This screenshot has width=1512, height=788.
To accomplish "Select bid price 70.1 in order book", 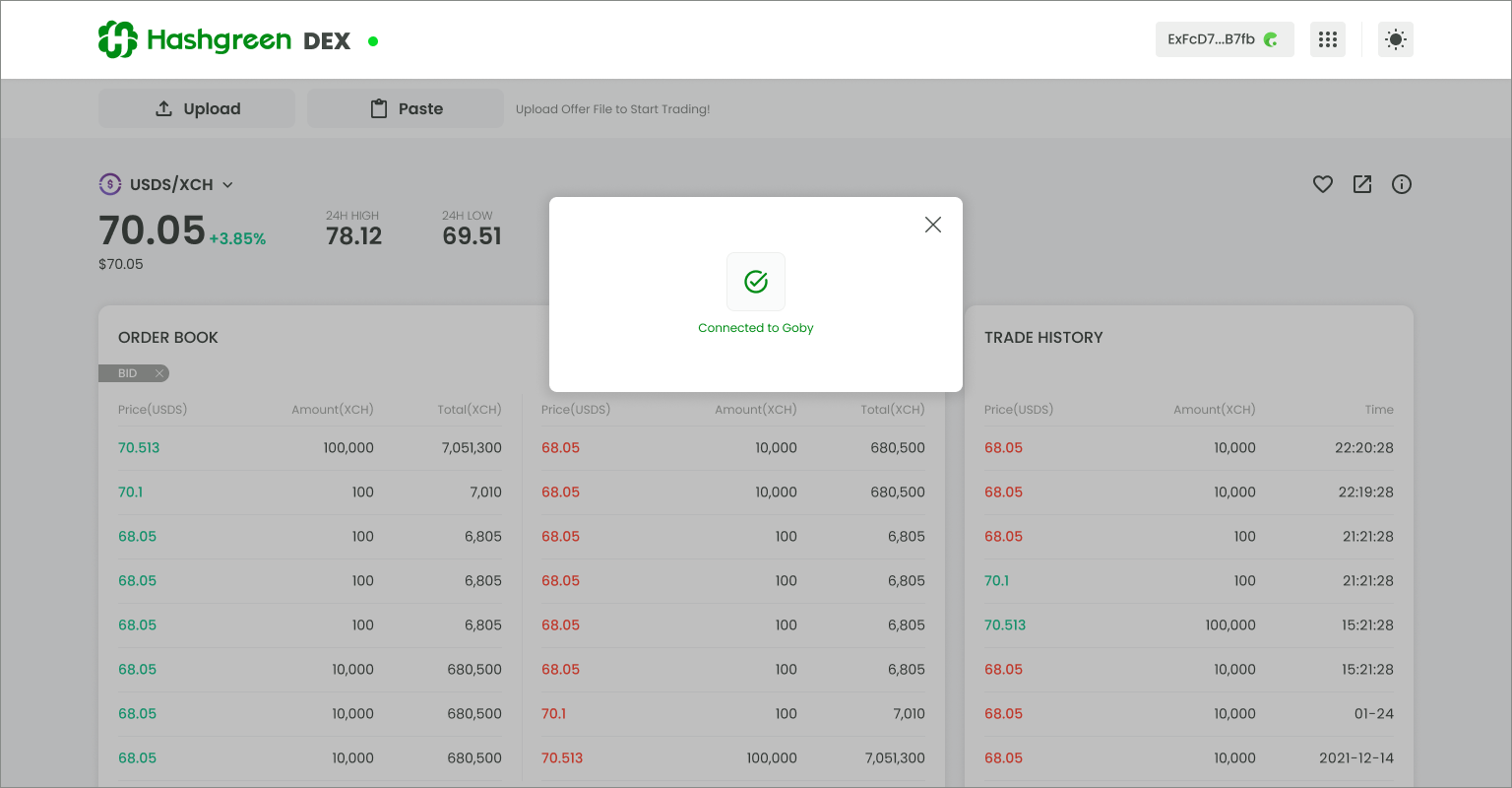I will (131, 492).
